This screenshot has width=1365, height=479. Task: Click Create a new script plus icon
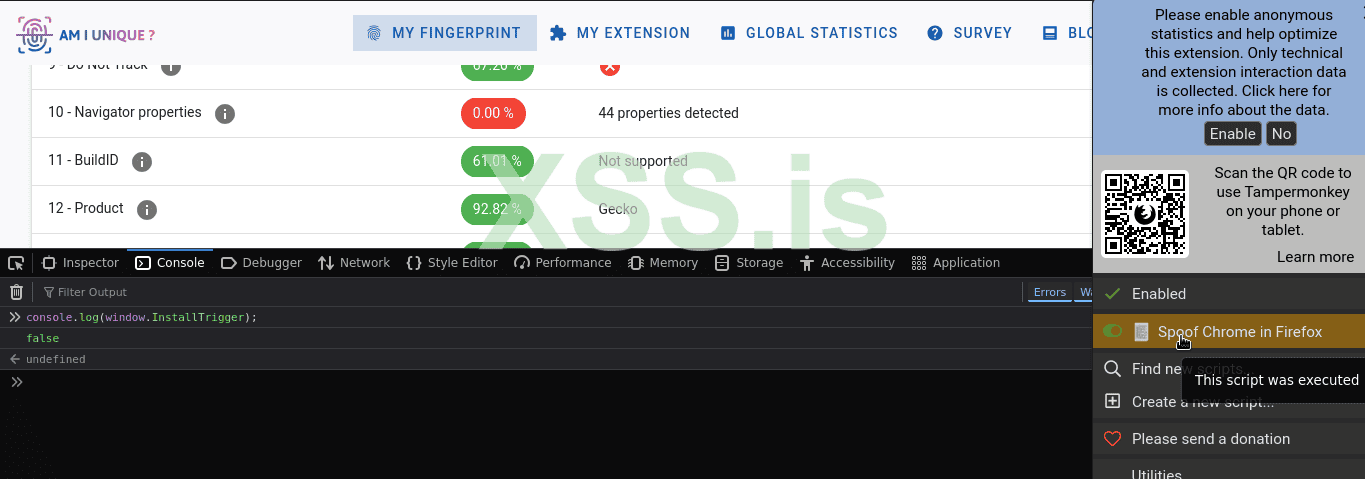1112,401
